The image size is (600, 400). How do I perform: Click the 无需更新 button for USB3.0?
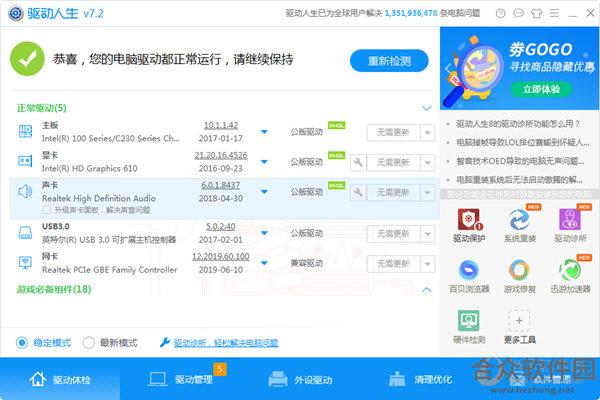tap(393, 234)
